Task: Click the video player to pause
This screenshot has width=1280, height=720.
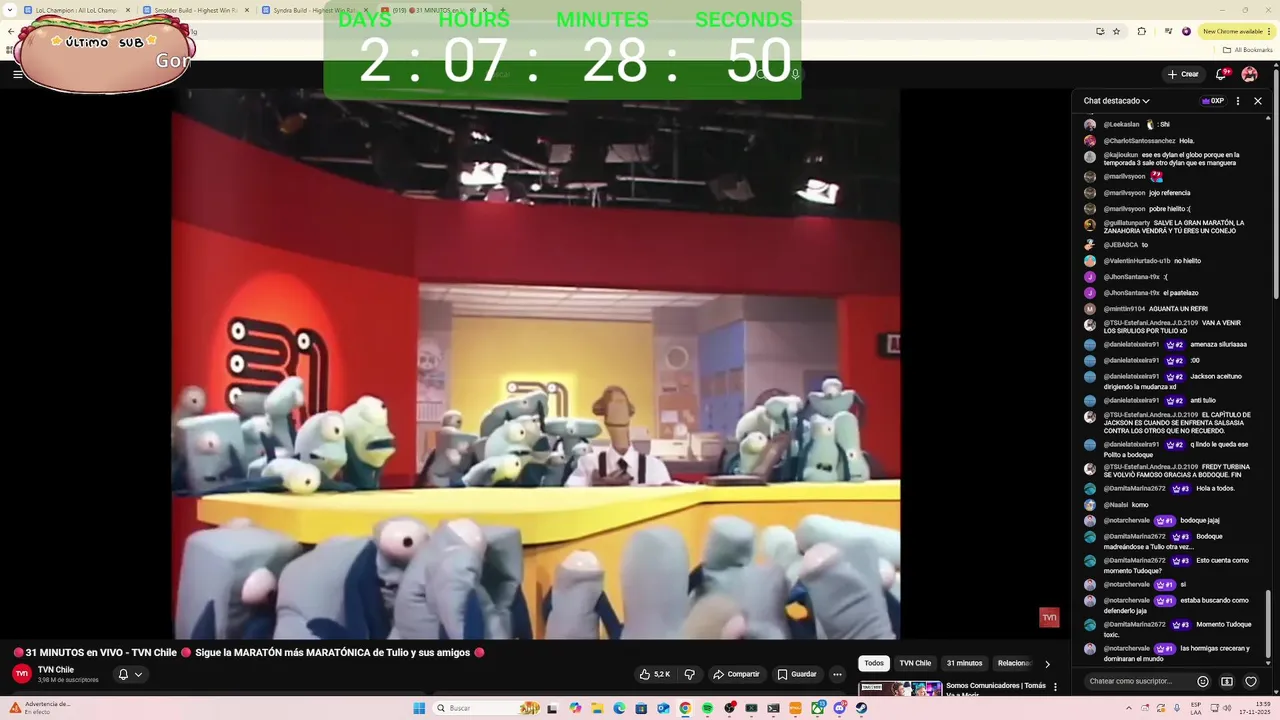Action: pyautogui.click(x=536, y=365)
